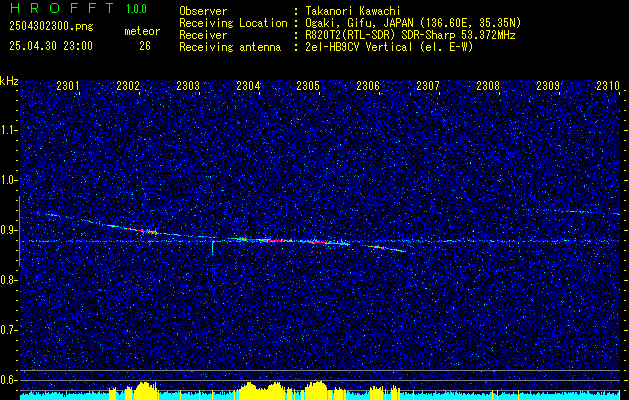
Task: Click the 2301 time axis label
Action: pyautogui.click(x=68, y=85)
